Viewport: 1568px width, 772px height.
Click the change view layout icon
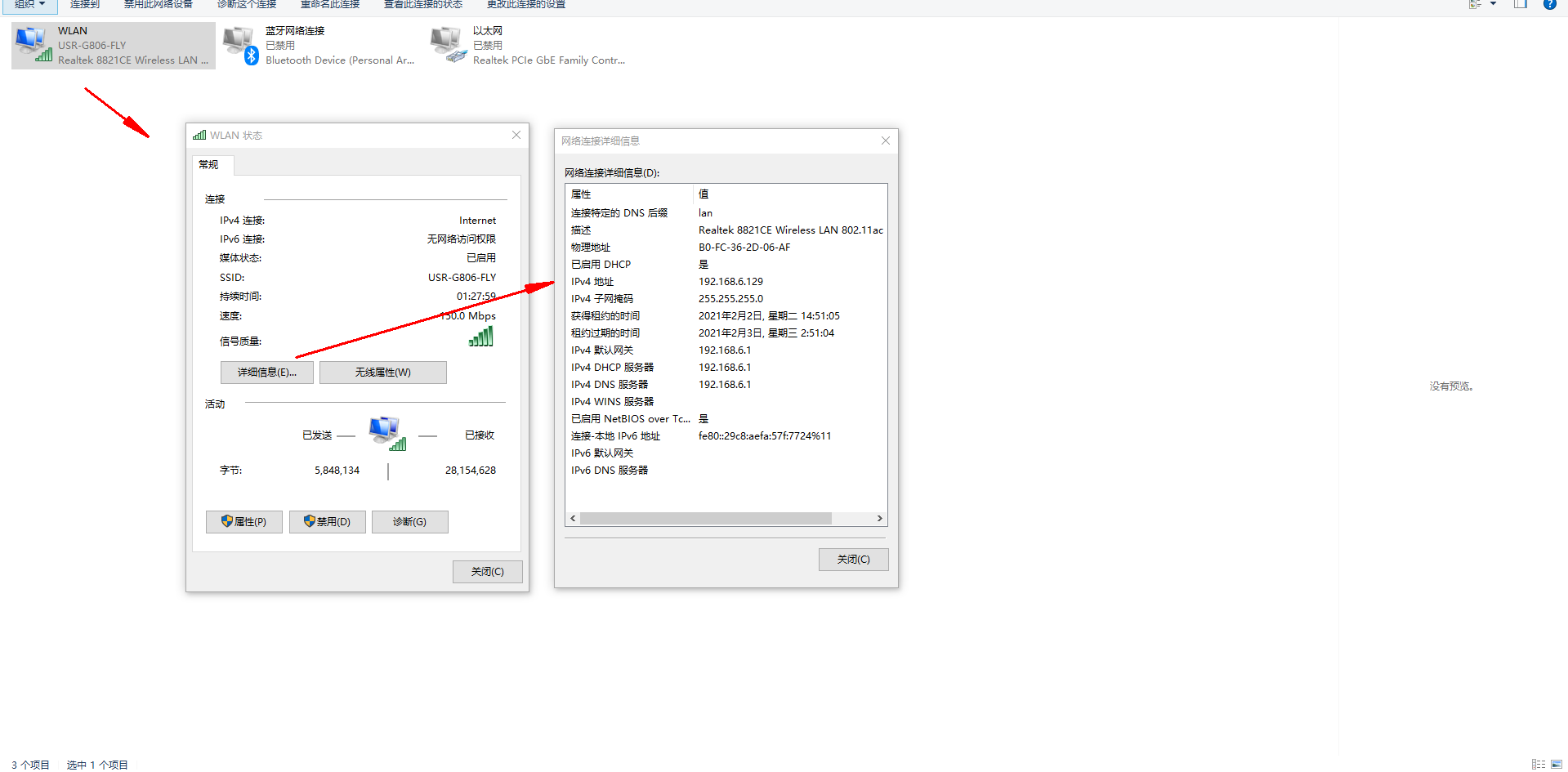tap(1476, 4)
